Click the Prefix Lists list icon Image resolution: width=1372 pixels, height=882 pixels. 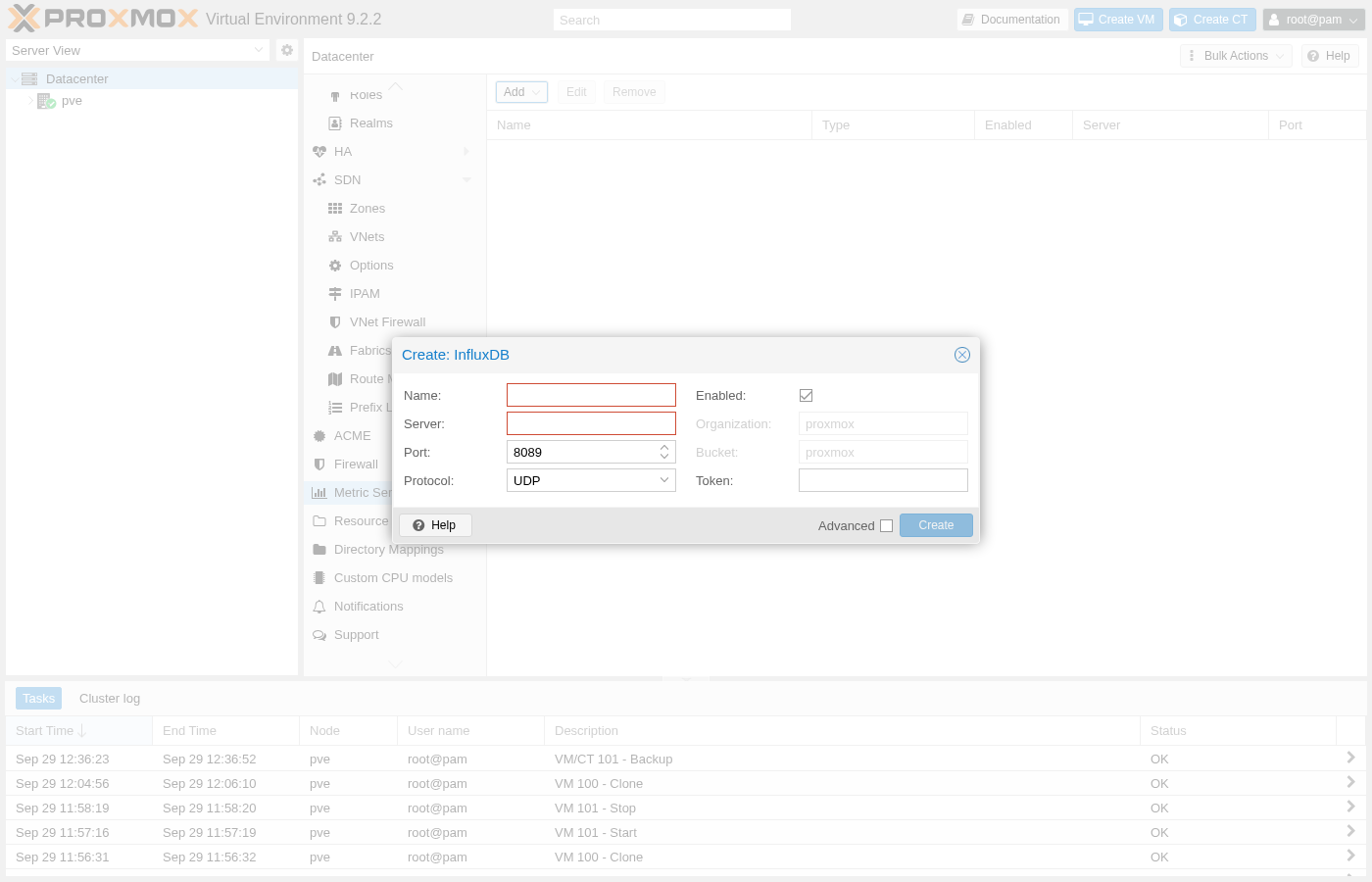click(335, 408)
